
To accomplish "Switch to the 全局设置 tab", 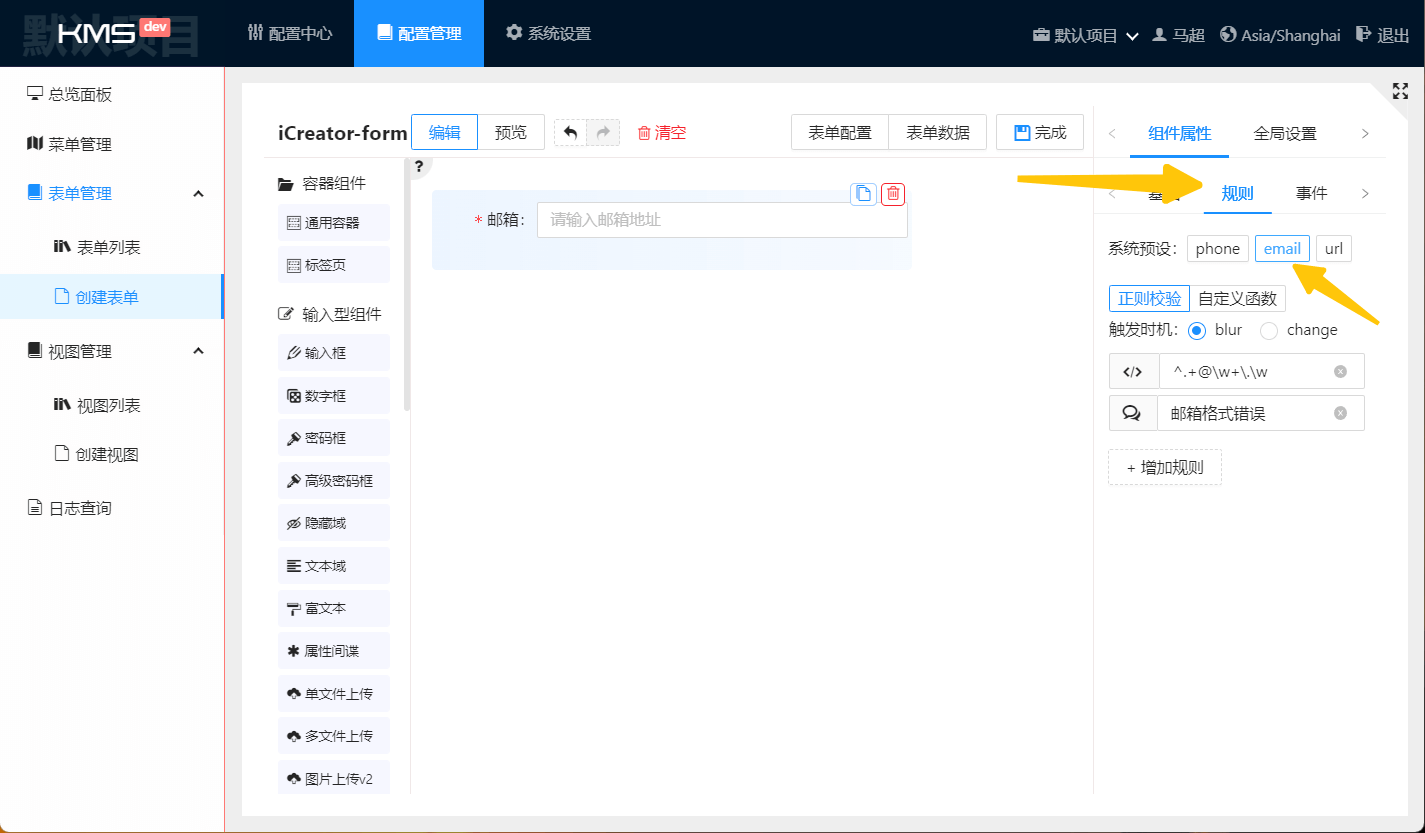I will pyautogui.click(x=1285, y=134).
